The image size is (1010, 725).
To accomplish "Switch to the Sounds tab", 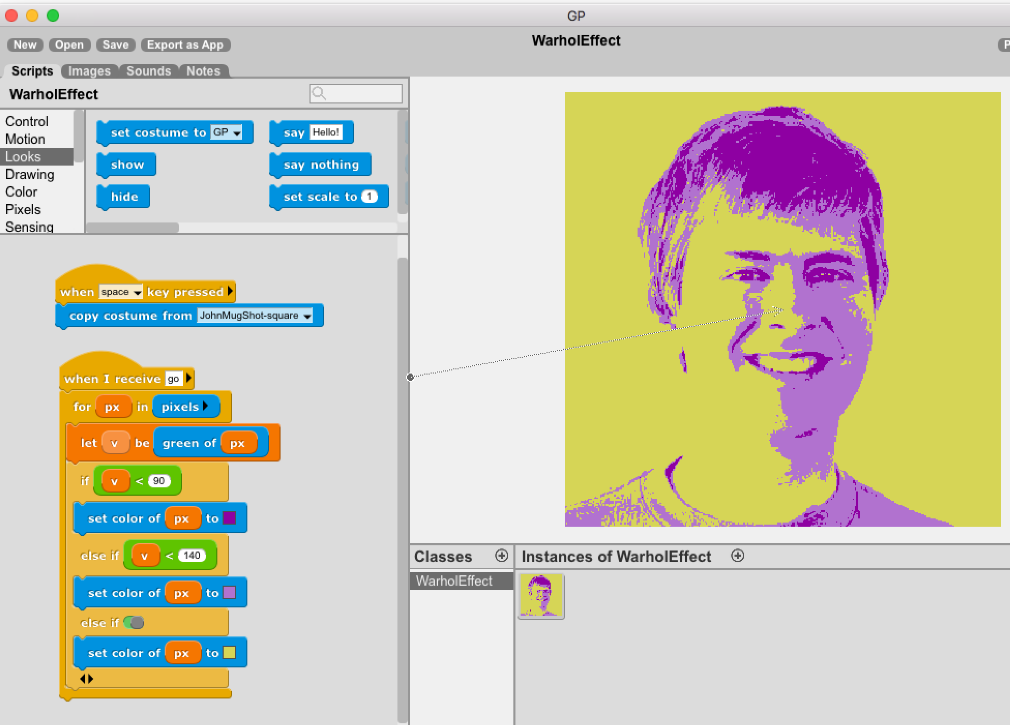I will click(148, 71).
